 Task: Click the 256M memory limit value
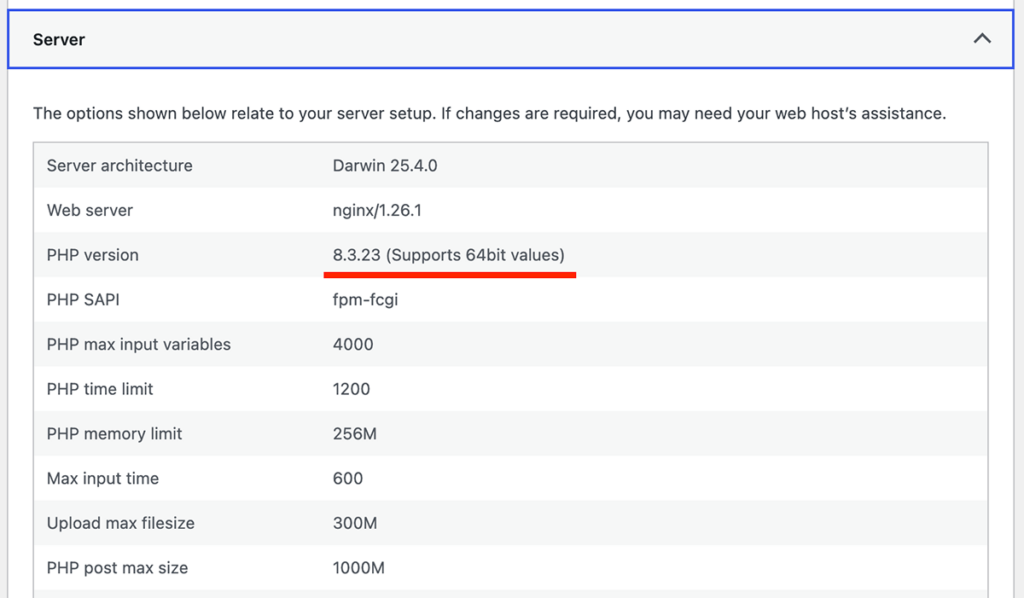(x=355, y=434)
